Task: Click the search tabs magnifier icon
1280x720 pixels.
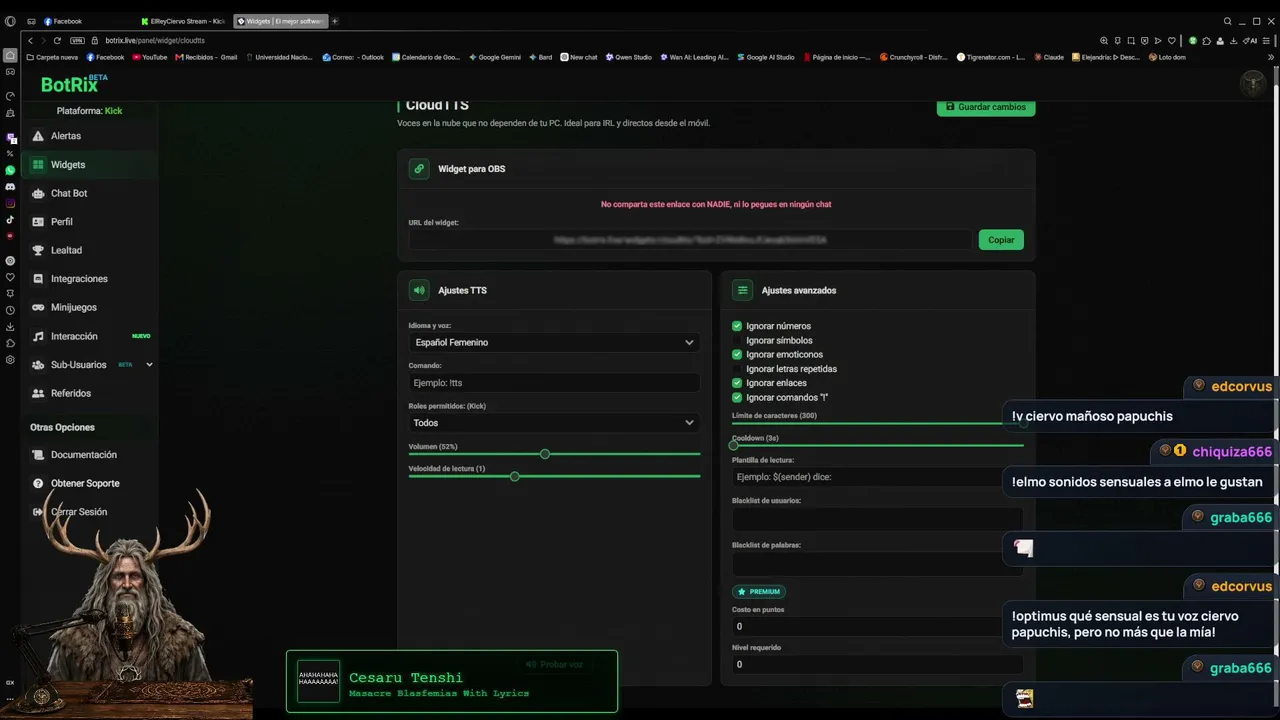Action: pyautogui.click(x=1227, y=21)
